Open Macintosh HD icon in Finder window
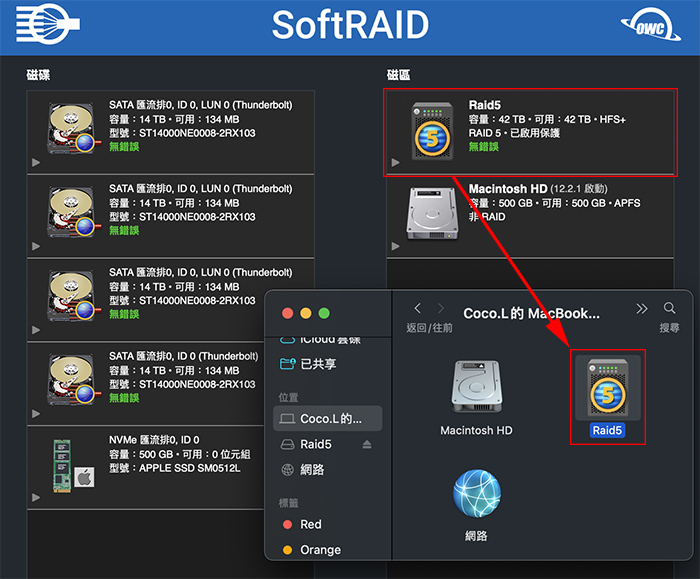 pos(476,386)
